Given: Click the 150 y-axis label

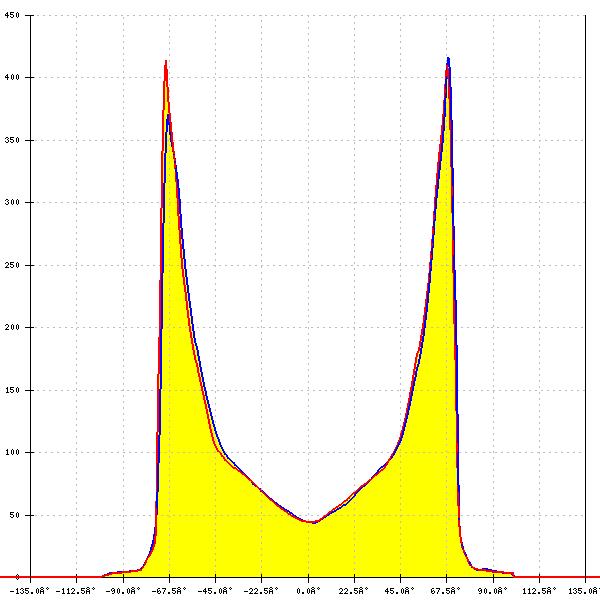Looking at the screenshot, I should coord(12,390).
